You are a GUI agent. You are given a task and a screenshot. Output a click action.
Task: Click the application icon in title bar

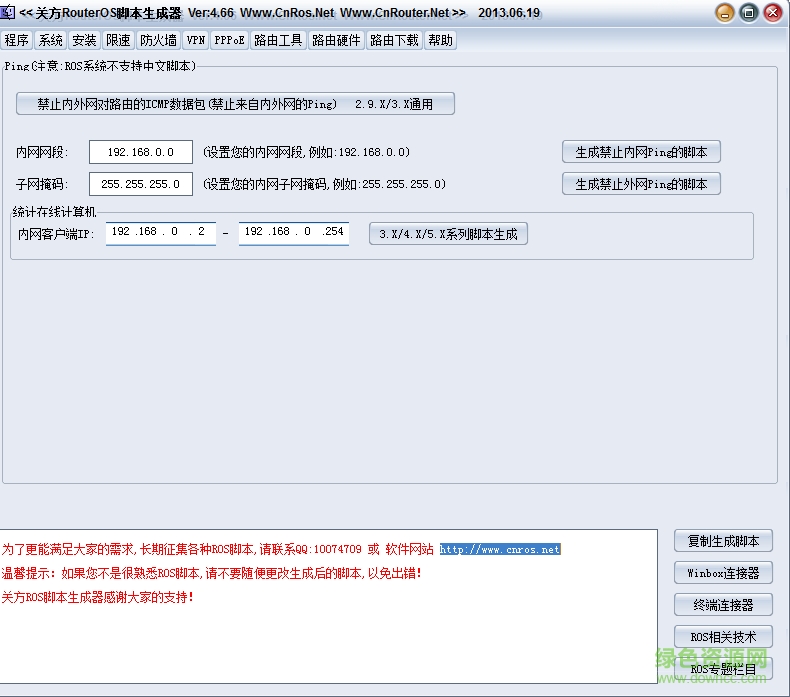click(x=8, y=12)
